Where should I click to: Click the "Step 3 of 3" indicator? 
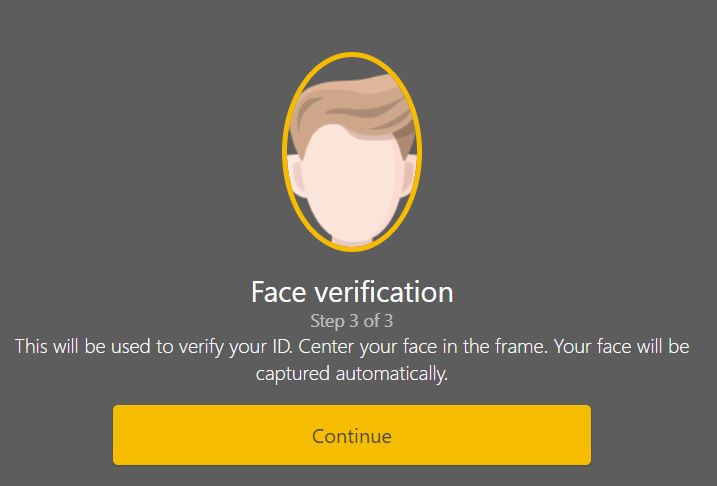352,322
